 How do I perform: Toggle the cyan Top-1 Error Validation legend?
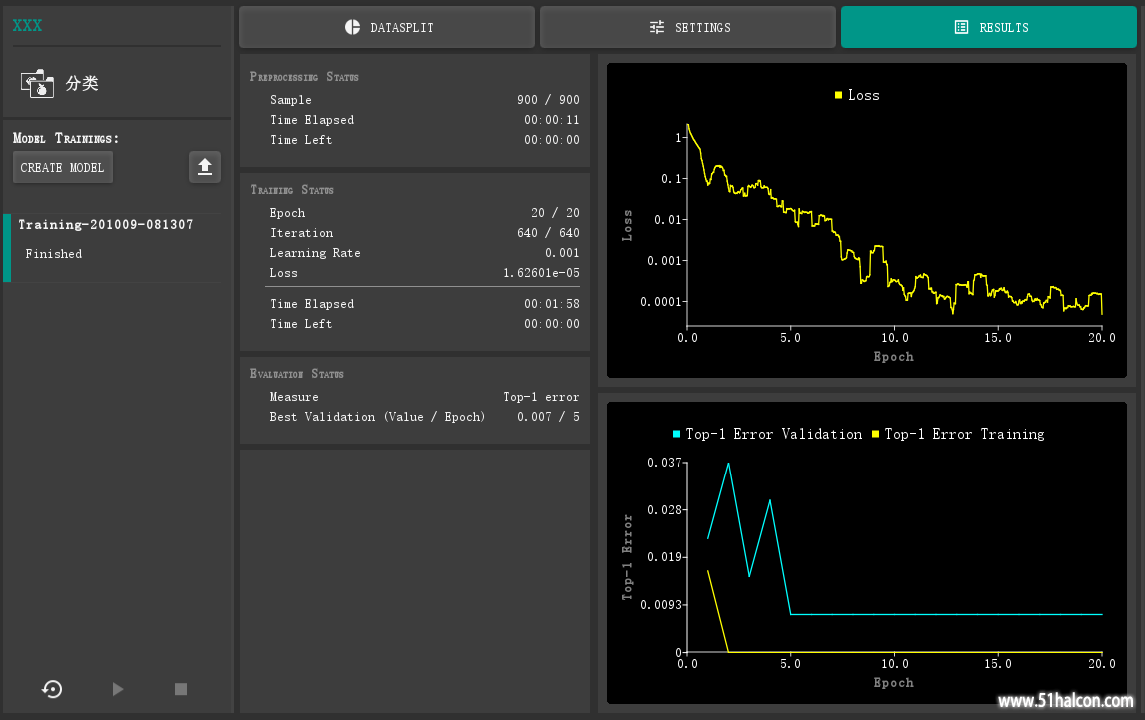pos(676,434)
